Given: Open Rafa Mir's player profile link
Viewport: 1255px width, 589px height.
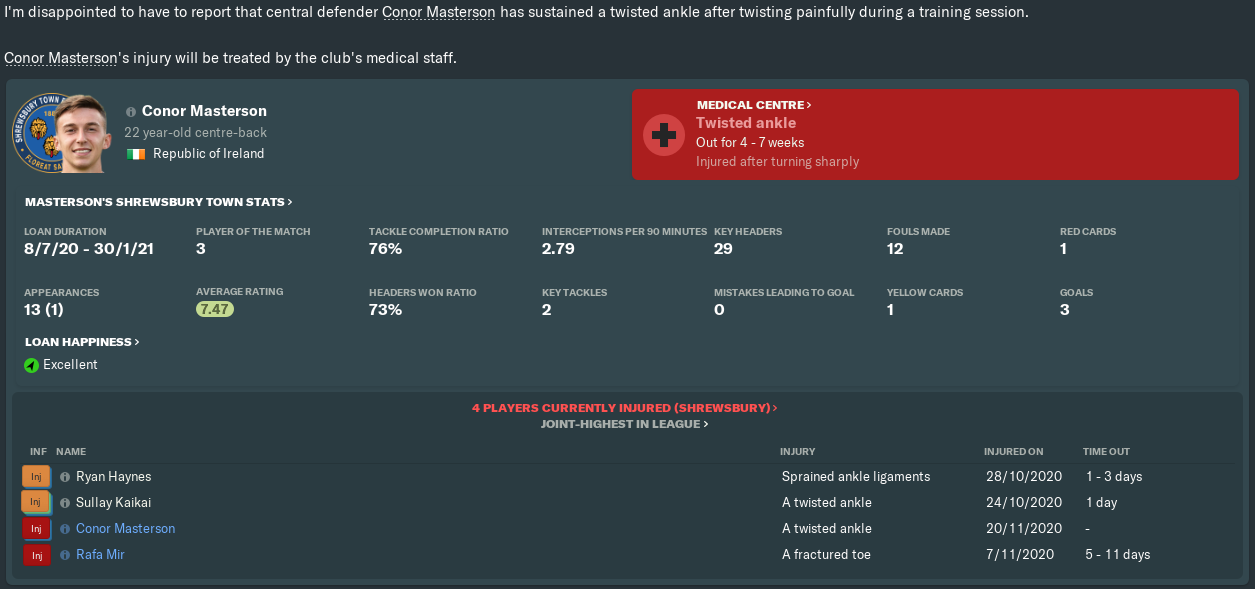Looking at the screenshot, I should point(100,555).
